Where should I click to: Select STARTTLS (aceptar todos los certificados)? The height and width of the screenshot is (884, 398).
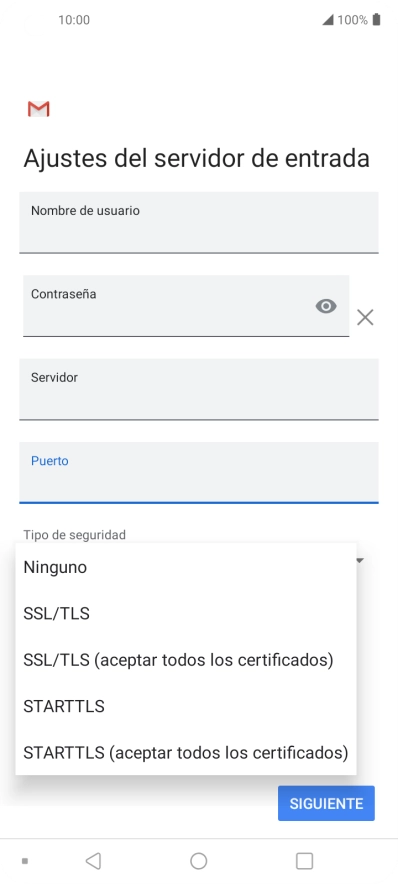click(x=186, y=752)
